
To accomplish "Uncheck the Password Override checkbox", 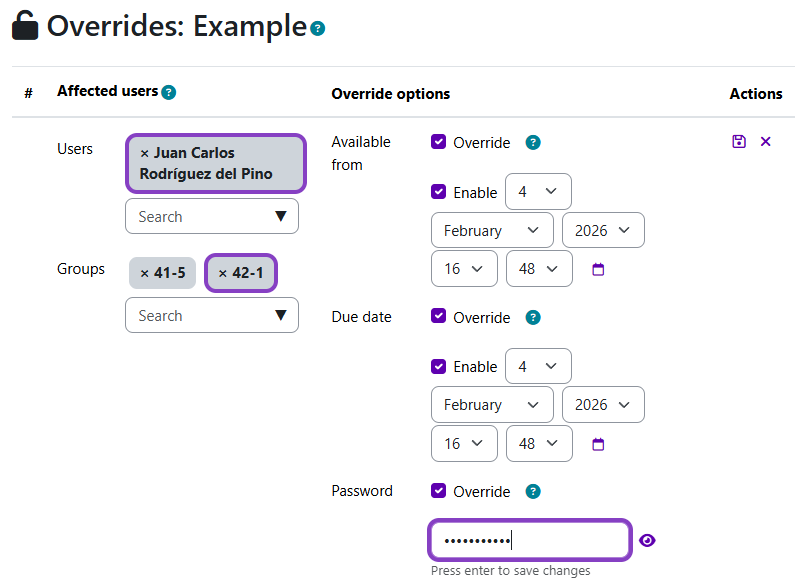I will pyautogui.click(x=439, y=492).
